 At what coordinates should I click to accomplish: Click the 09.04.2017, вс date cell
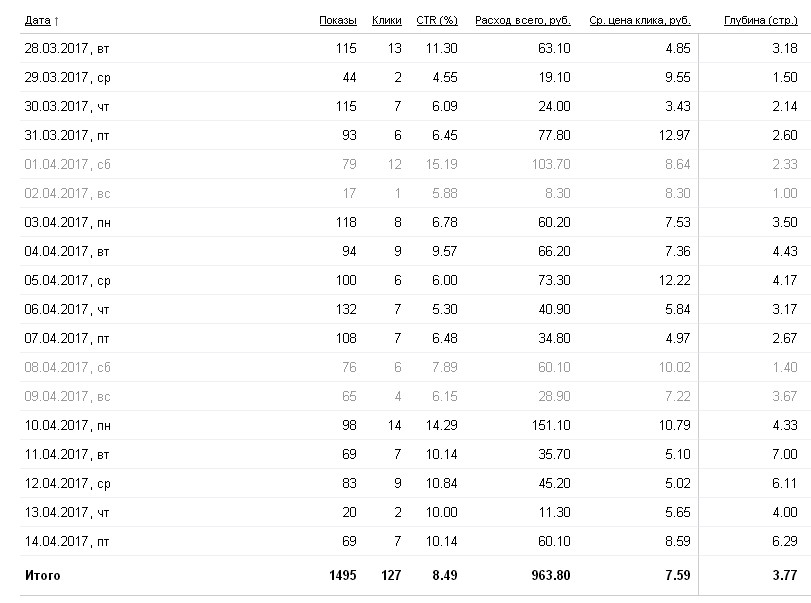click(x=65, y=396)
